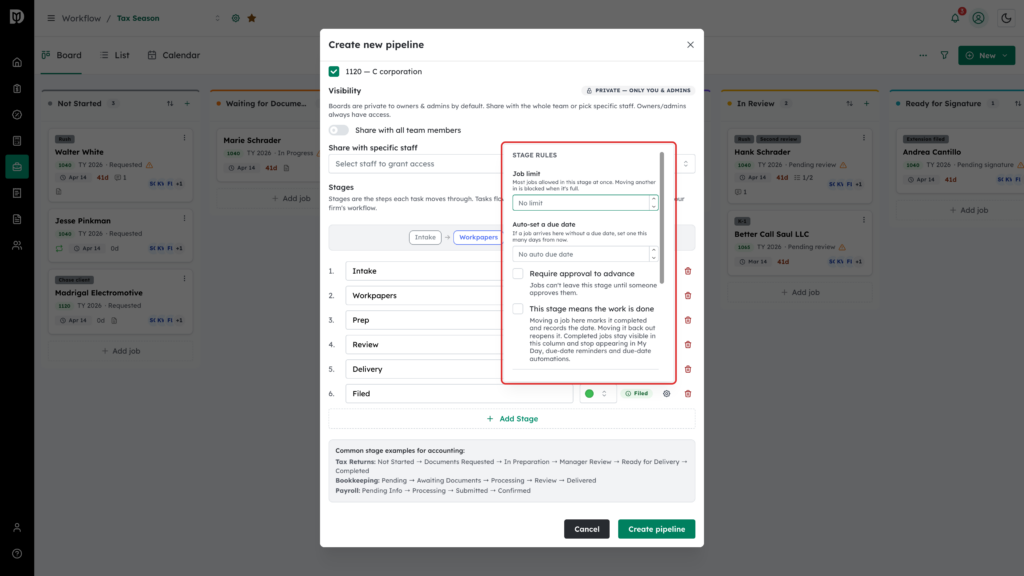The height and width of the screenshot is (576, 1024).
Task: Open the briefcase Workflow icon in sidebar
Action: tap(17, 167)
